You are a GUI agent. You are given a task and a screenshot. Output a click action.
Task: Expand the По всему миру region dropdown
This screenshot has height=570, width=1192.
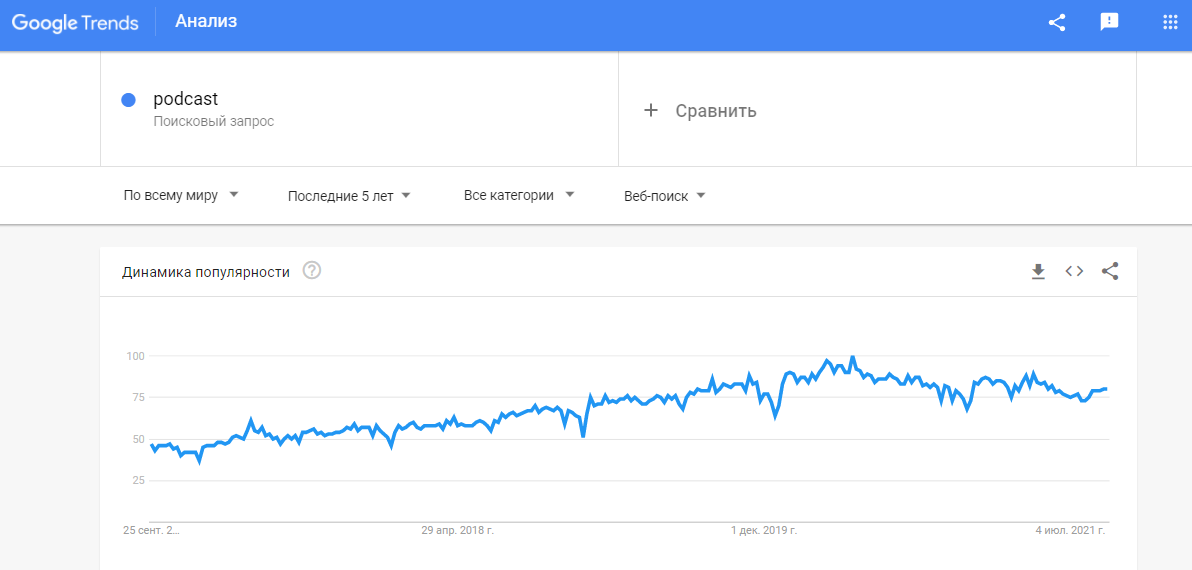[x=181, y=195]
